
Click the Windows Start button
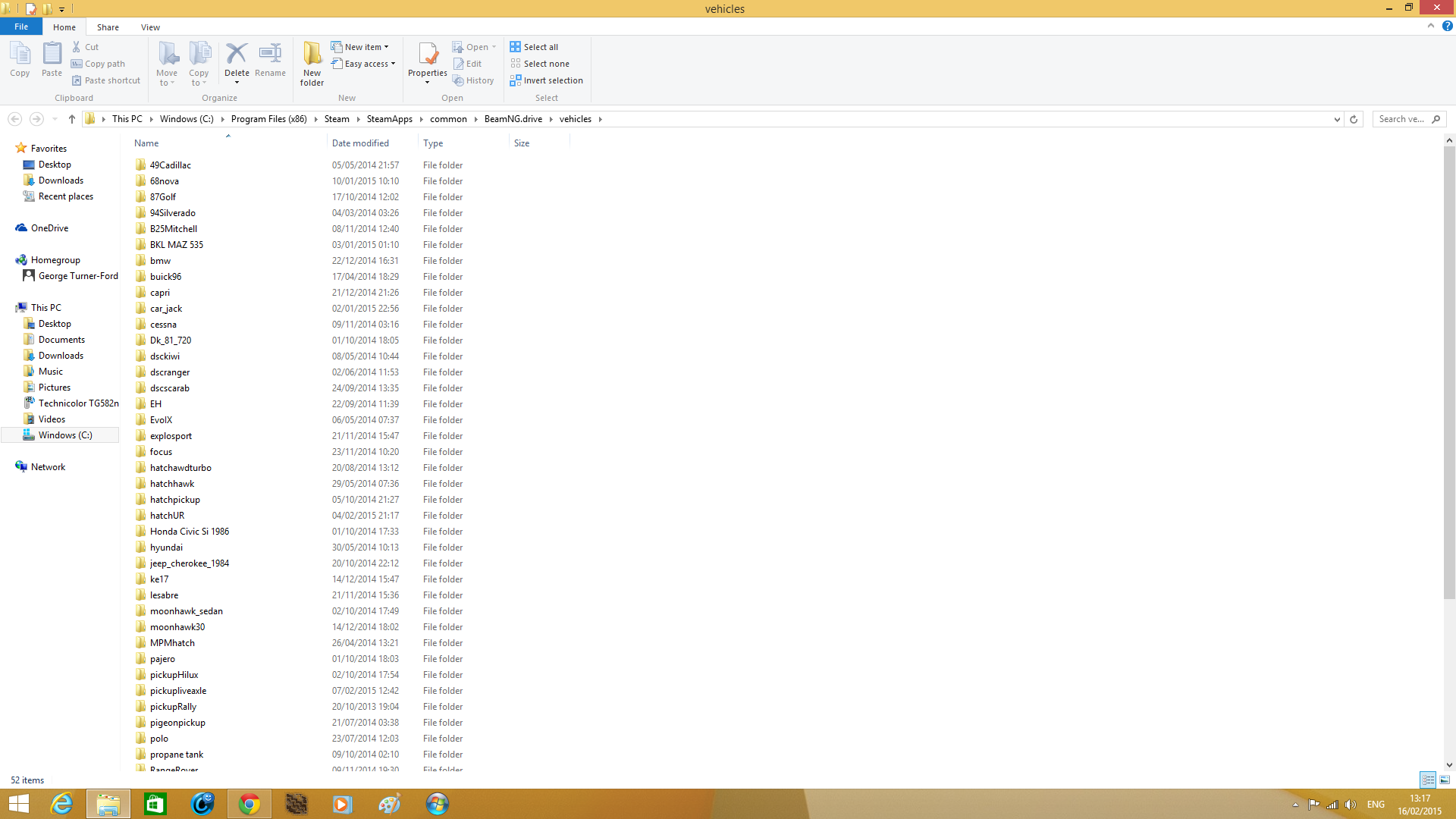click(18, 804)
